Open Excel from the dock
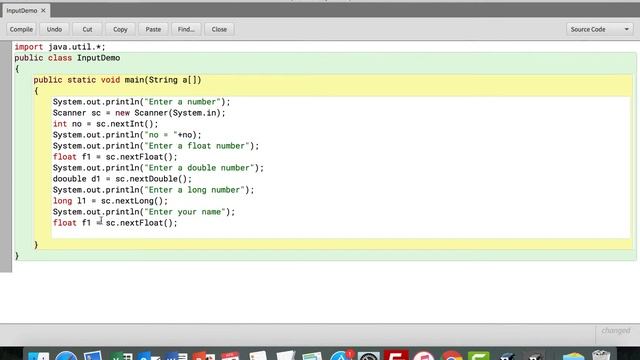The width and height of the screenshot is (640, 360). 121,356
